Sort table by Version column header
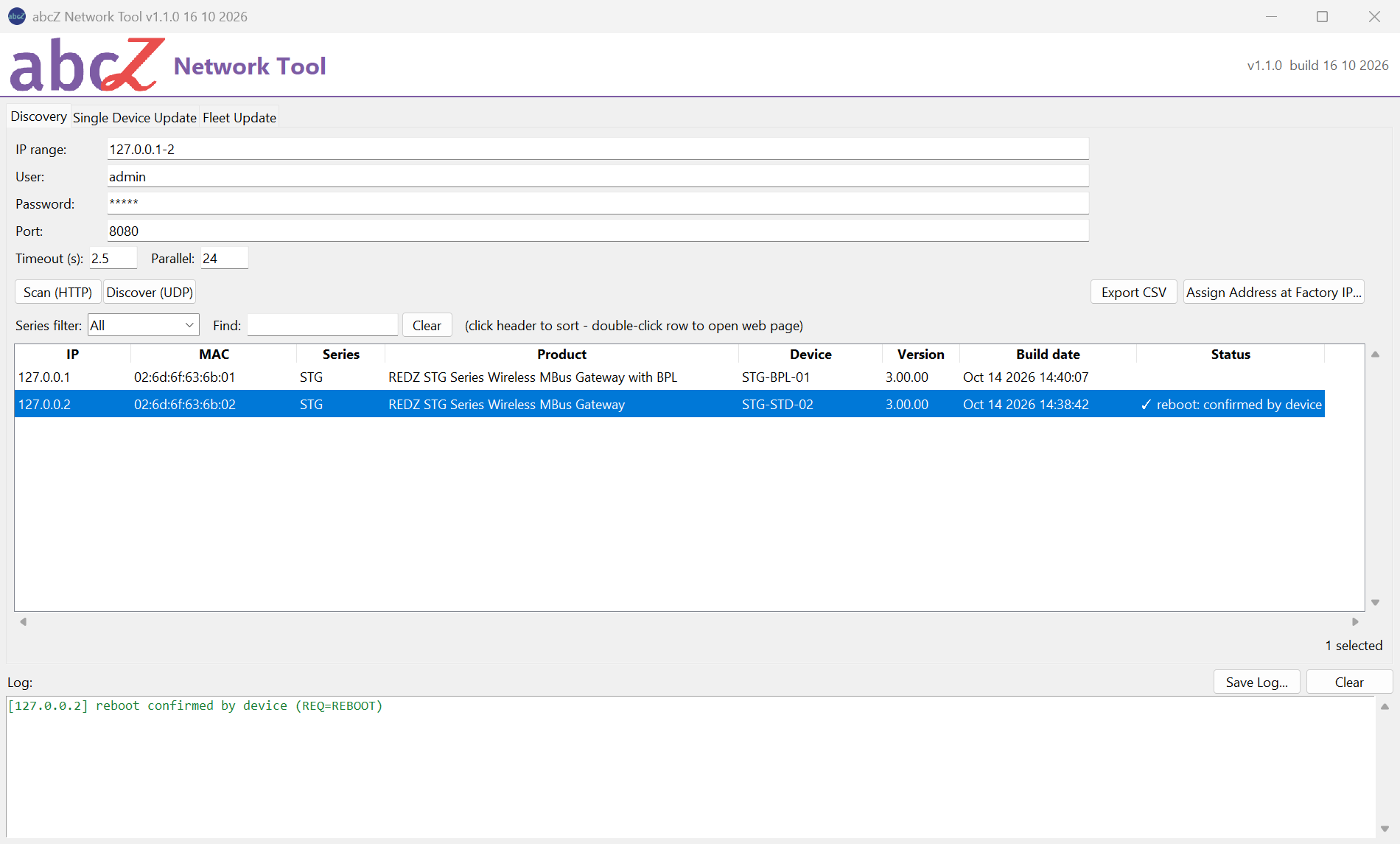 click(x=920, y=354)
